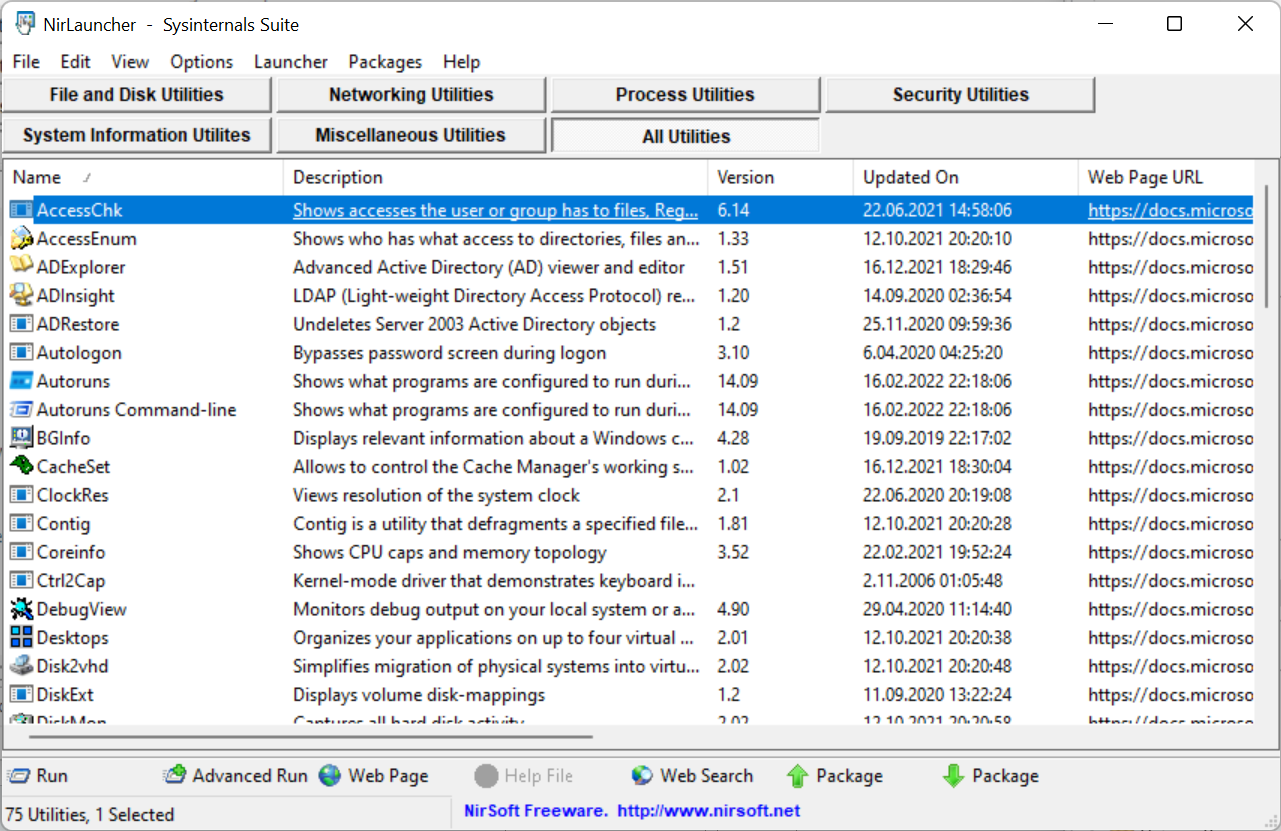This screenshot has height=831, width=1281.
Task: Click the Autoruns Command-line icon
Action: (21, 410)
